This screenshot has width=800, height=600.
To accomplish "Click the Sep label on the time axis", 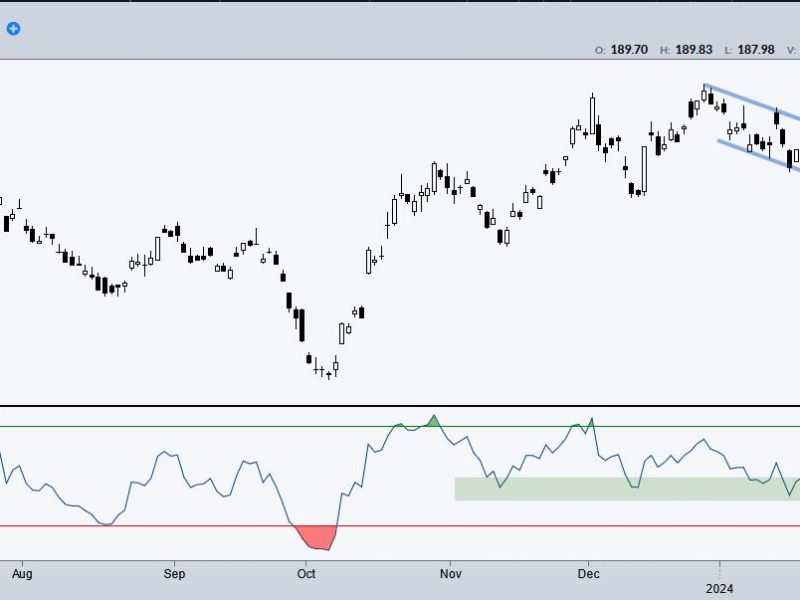I will pyautogui.click(x=174, y=573).
